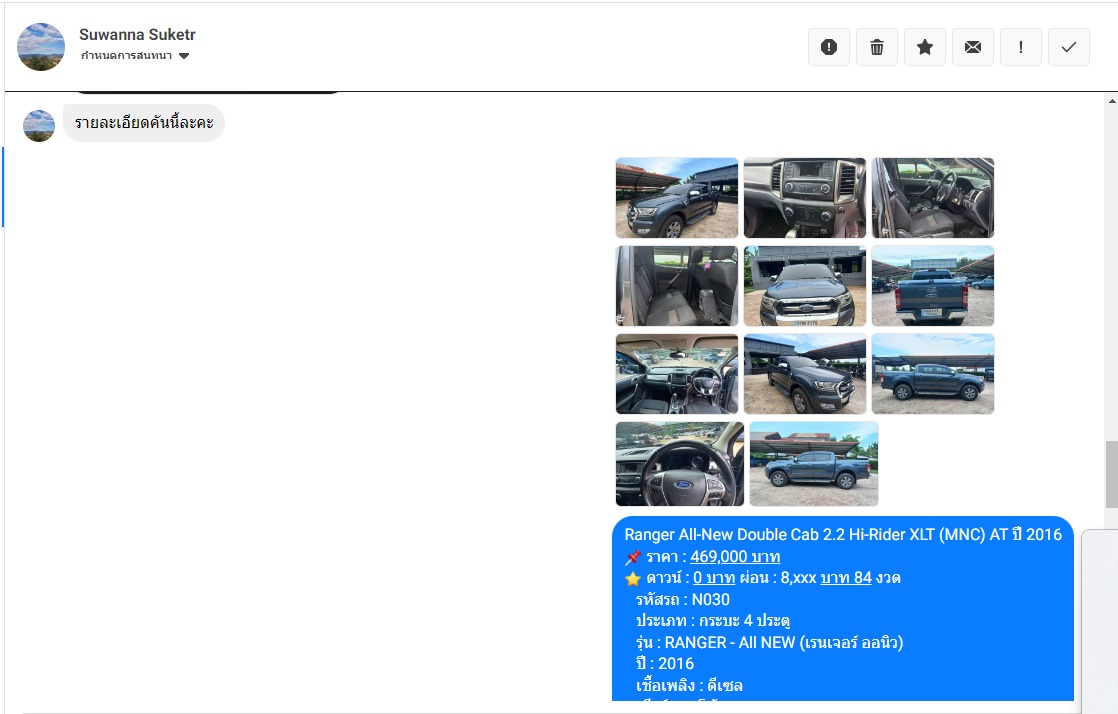Select the text line "ปี : 2016"

pos(665,663)
